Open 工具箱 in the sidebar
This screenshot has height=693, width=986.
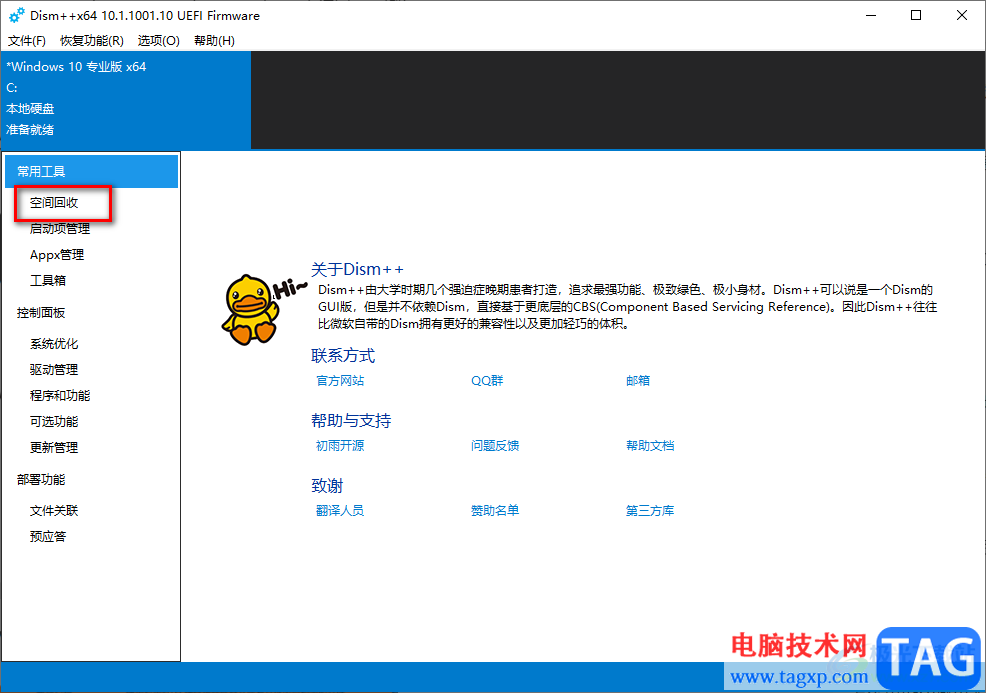[x=48, y=280]
